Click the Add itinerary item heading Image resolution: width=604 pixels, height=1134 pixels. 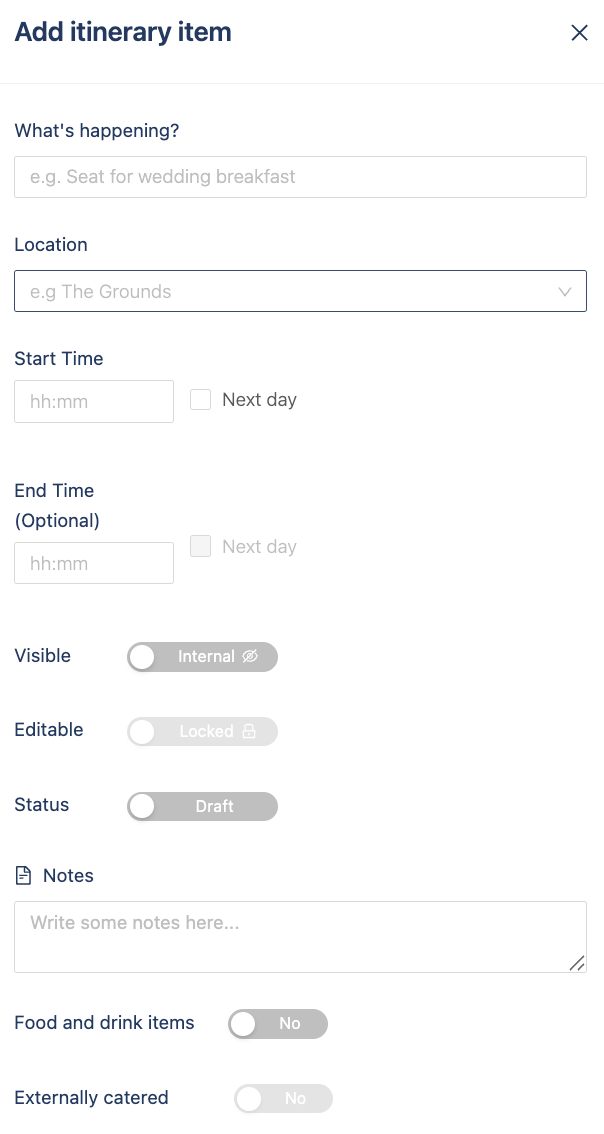(123, 32)
